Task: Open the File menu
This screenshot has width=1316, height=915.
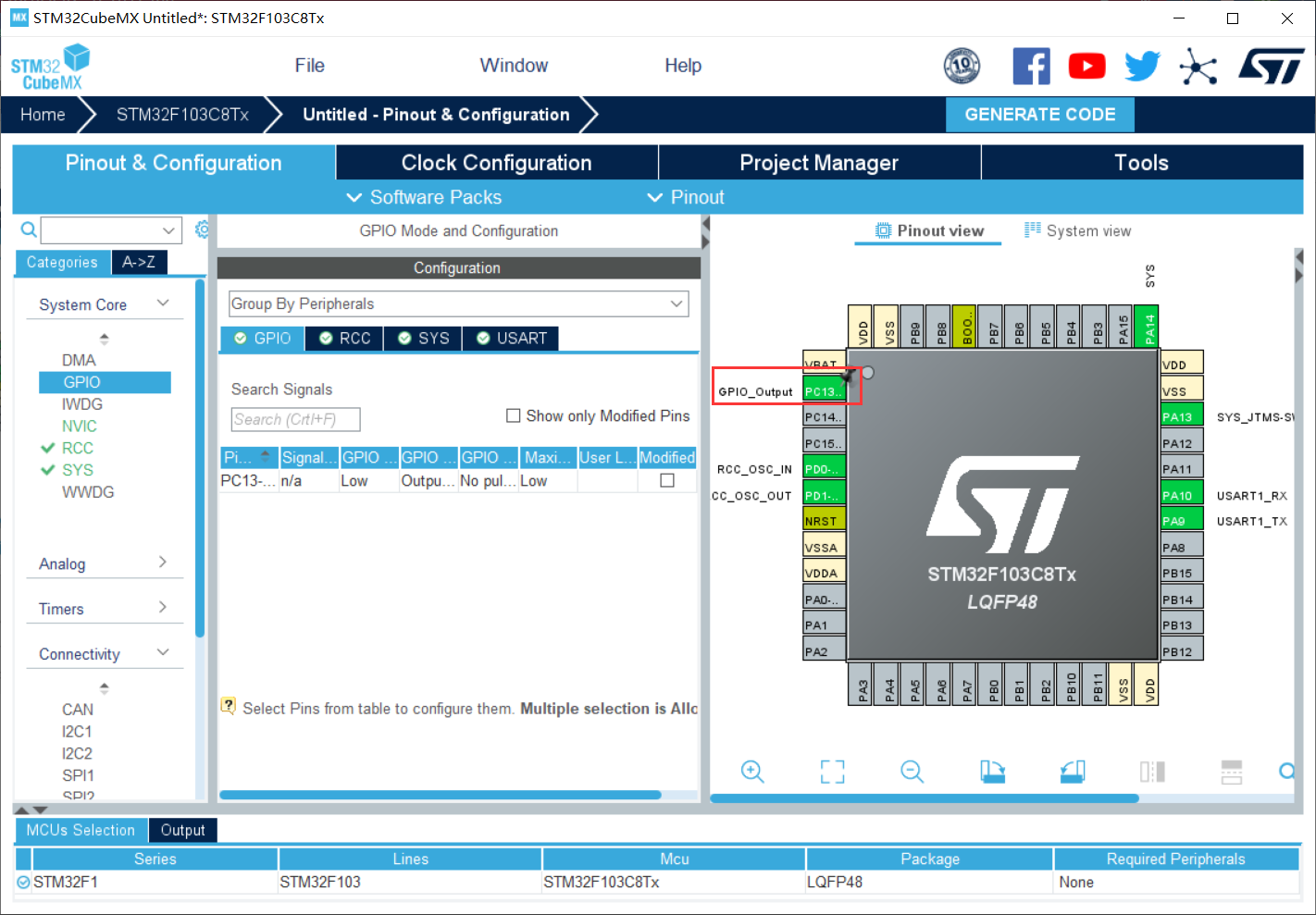Action: pos(309,66)
